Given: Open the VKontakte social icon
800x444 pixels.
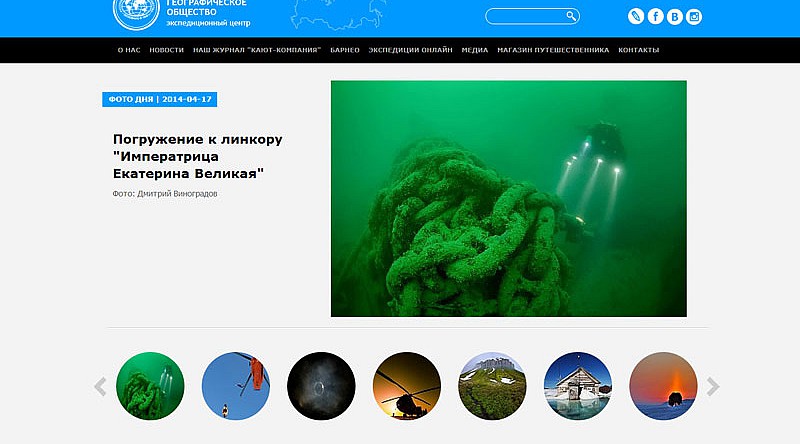Looking at the screenshot, I should [x=674, y=17].
